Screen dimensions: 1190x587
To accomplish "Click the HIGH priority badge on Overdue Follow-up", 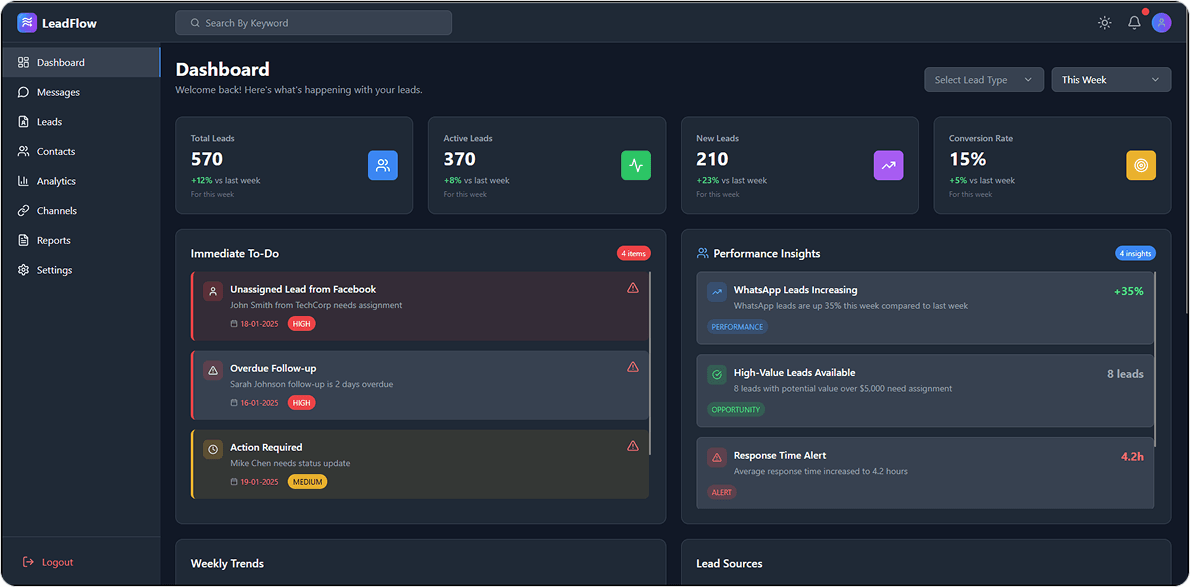I will click(x=301, y=402).
